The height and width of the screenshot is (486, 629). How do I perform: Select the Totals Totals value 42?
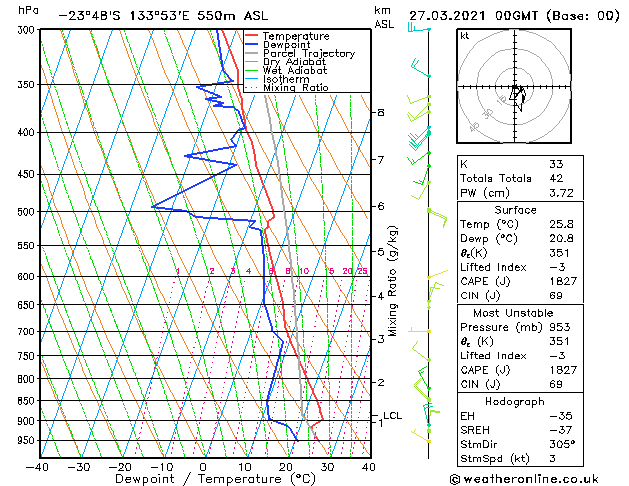point(556,178)
